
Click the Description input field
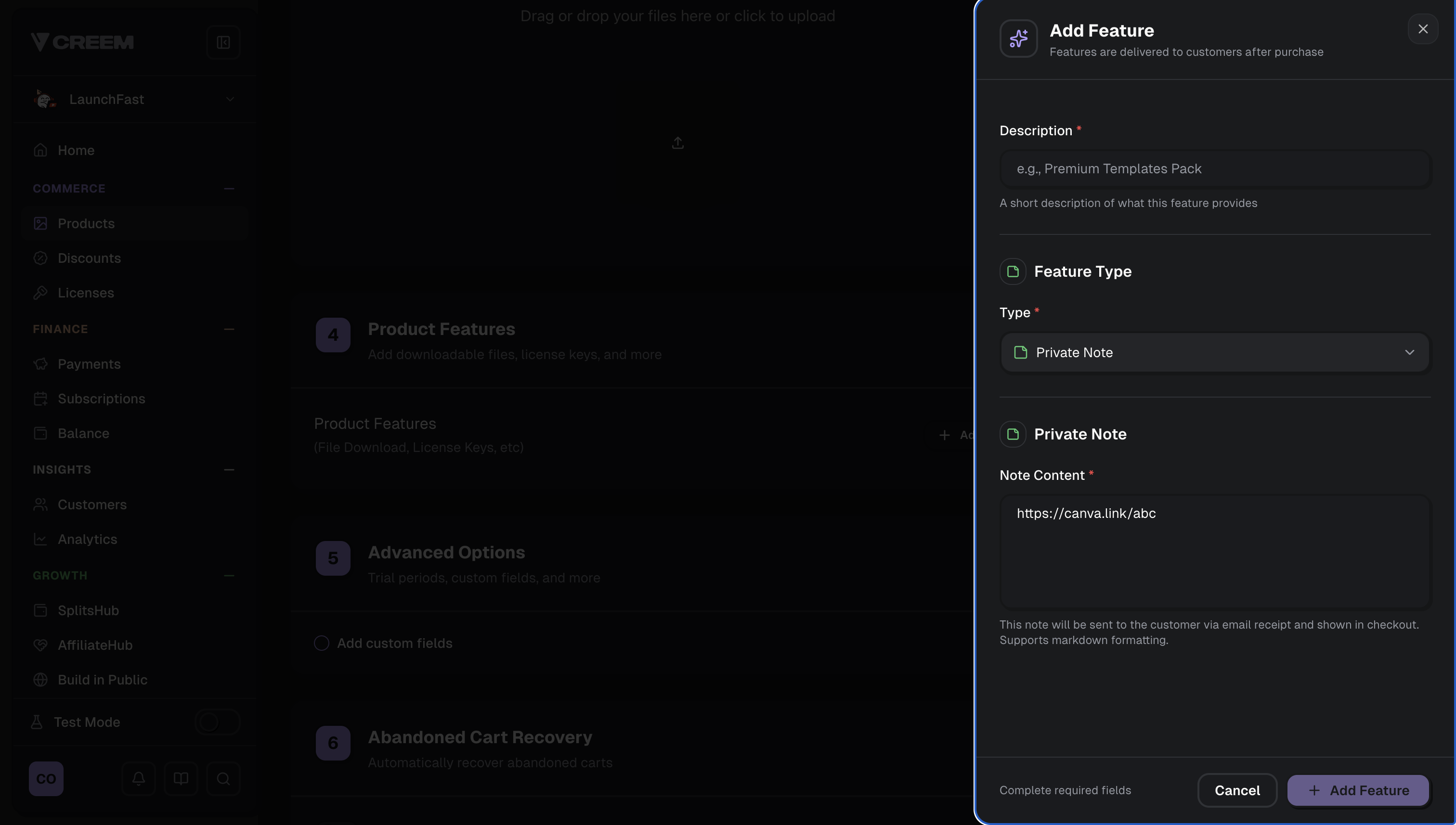pos(1215,169)
